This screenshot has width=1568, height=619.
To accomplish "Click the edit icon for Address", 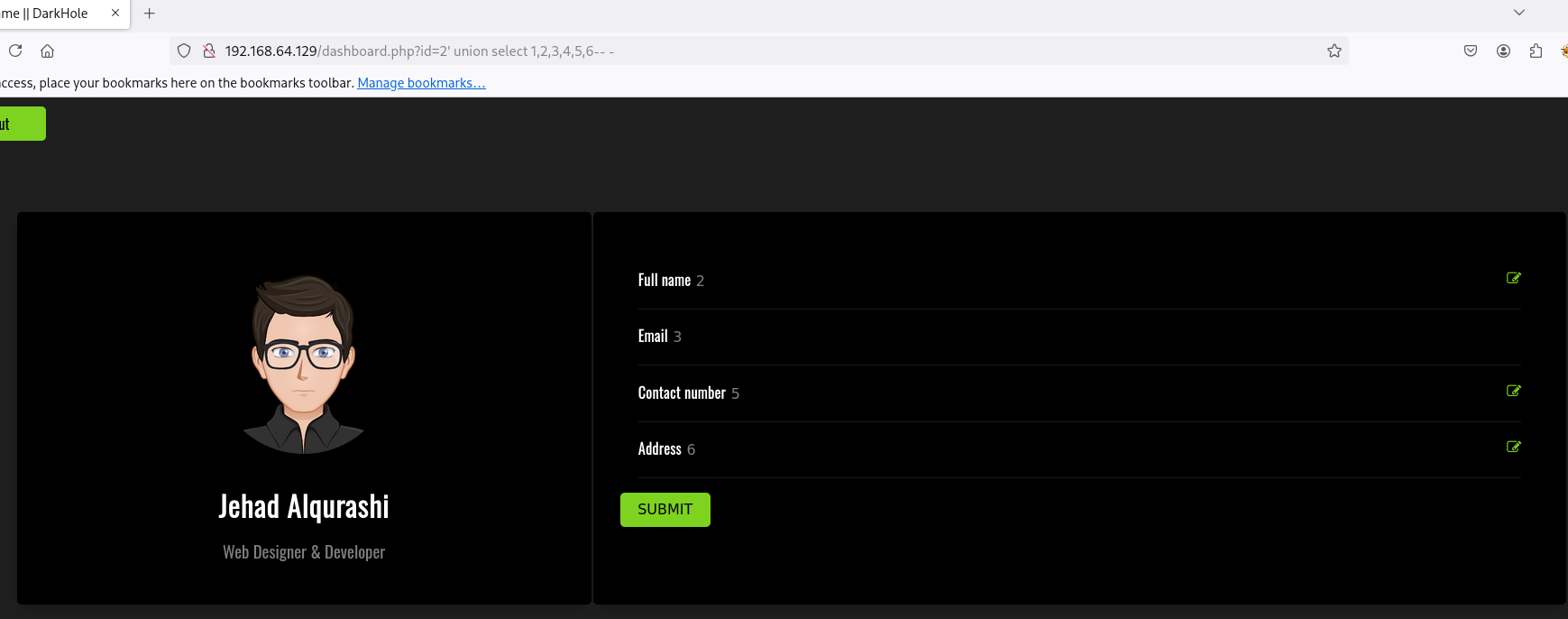I will [x=1514, y=447].
